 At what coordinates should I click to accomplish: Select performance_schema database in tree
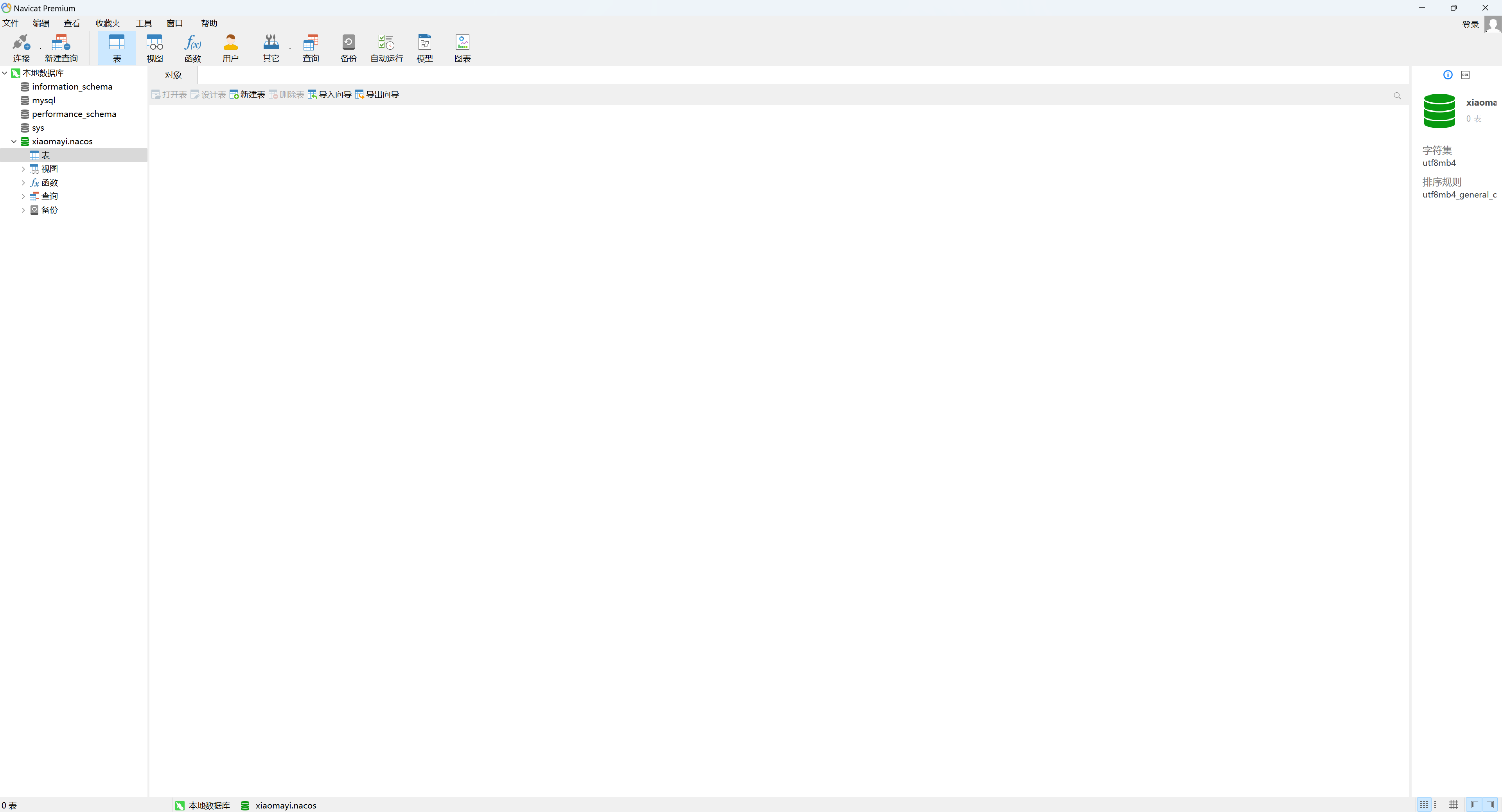click(74, 114)
